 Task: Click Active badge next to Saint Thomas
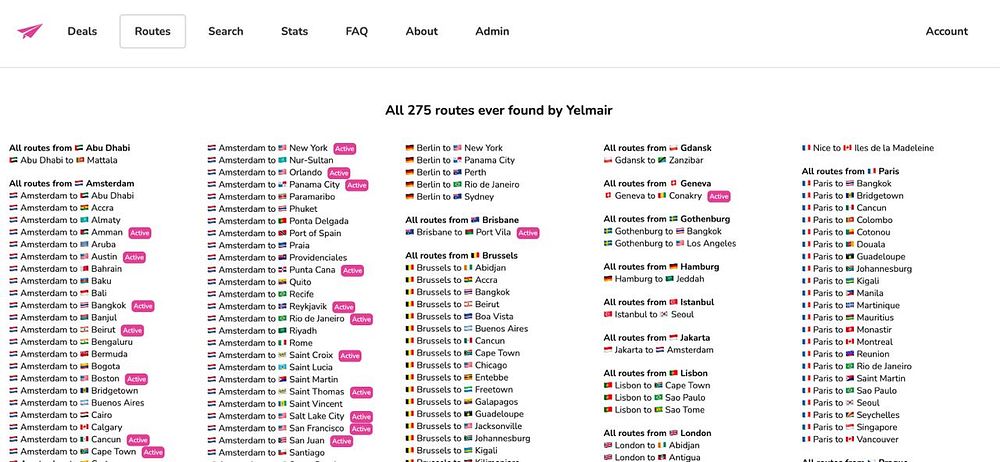tap(361, 392)
